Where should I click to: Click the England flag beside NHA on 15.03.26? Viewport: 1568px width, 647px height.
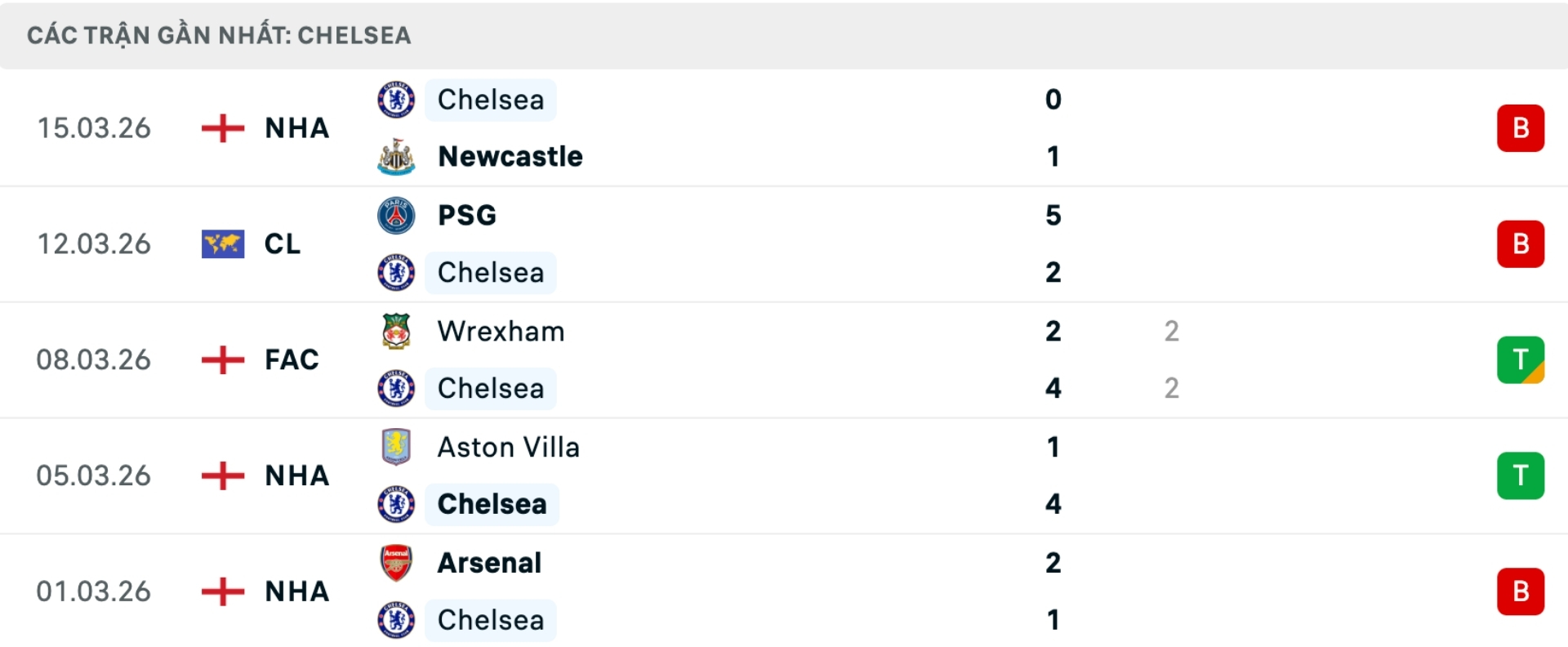click(x=221, y=128)
